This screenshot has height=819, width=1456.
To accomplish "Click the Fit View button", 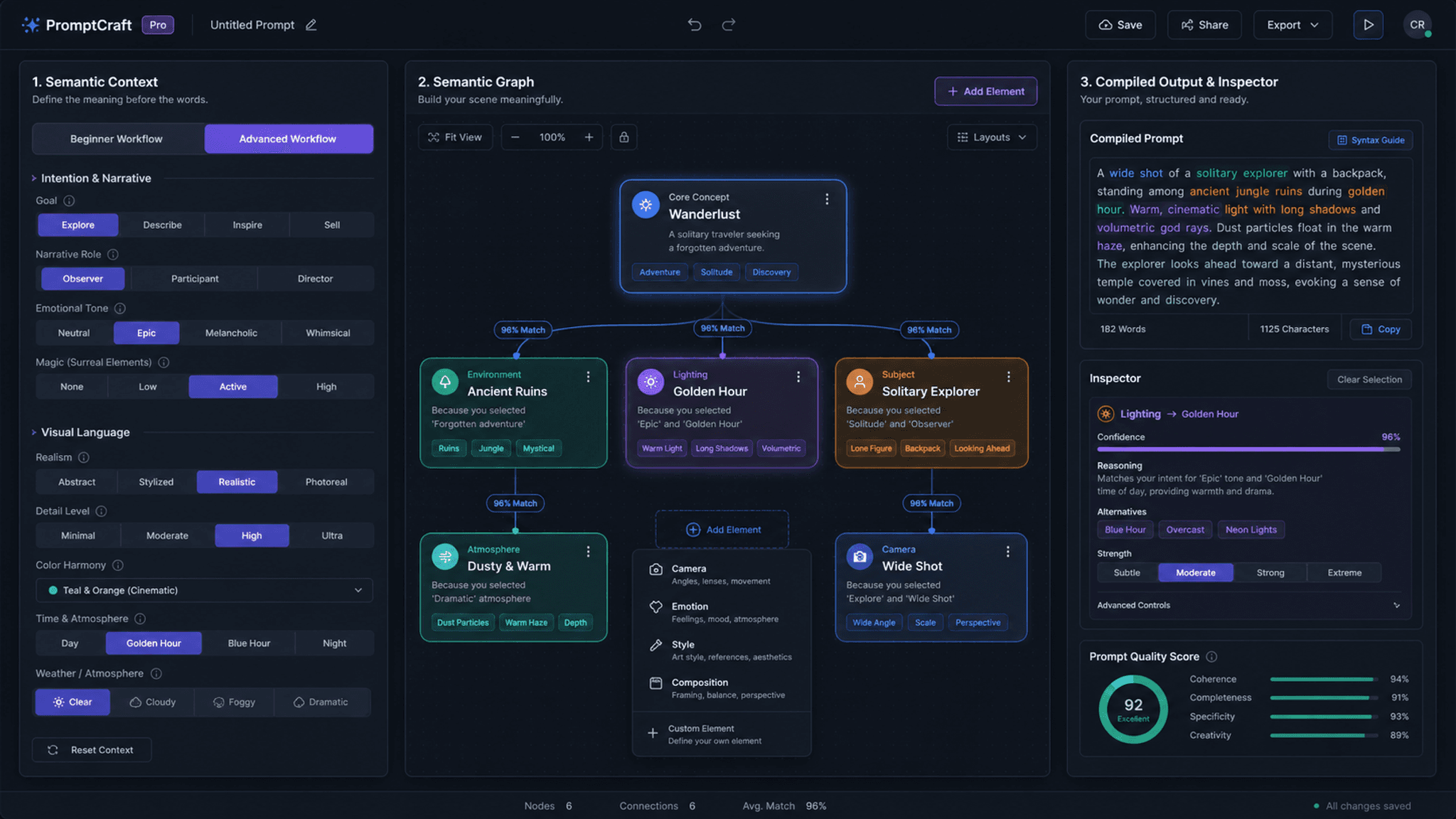I will point(455,137).
